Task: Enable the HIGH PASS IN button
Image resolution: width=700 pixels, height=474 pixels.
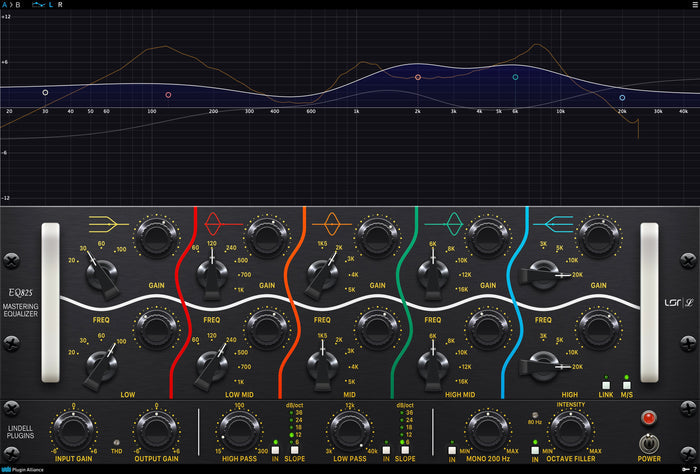Action: click(275, 450)
